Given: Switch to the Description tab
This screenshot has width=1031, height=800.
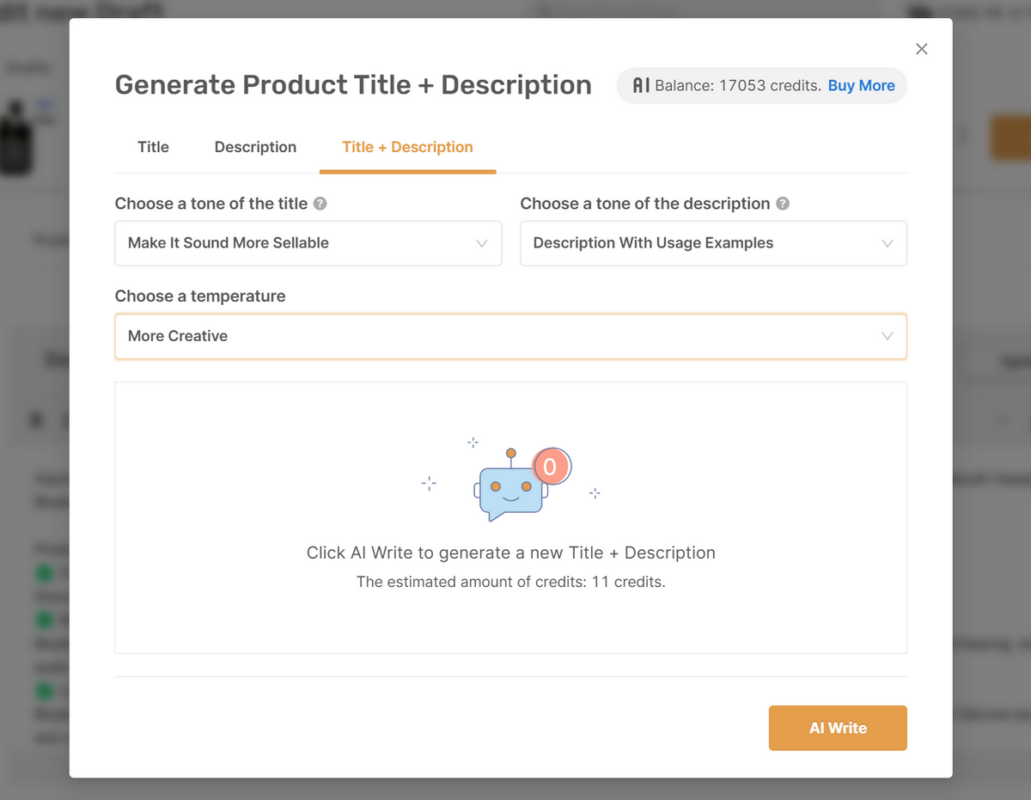Looking at the screenshot, I should pos(255,147).
